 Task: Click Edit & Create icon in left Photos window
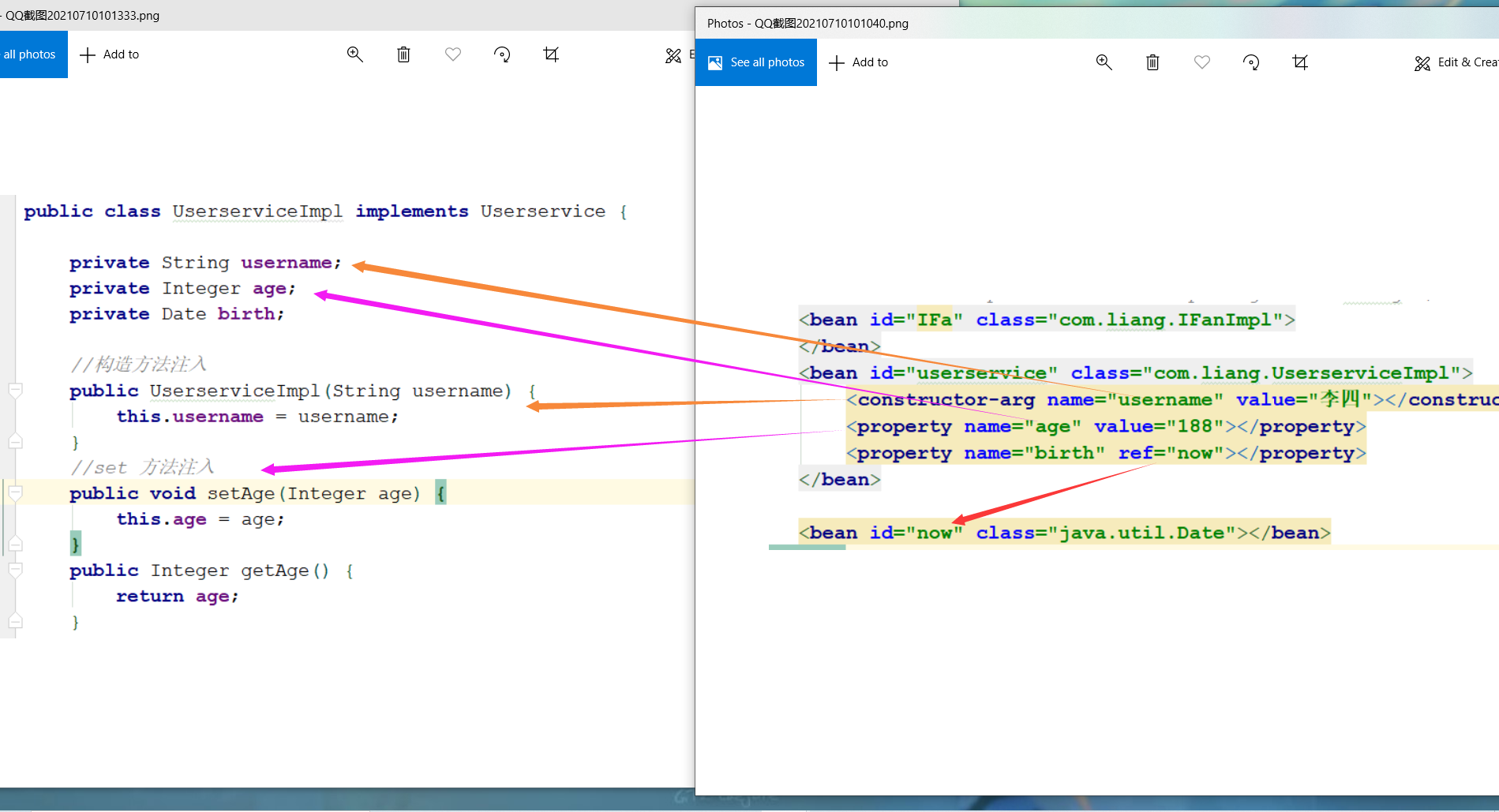tap(673, 55)
